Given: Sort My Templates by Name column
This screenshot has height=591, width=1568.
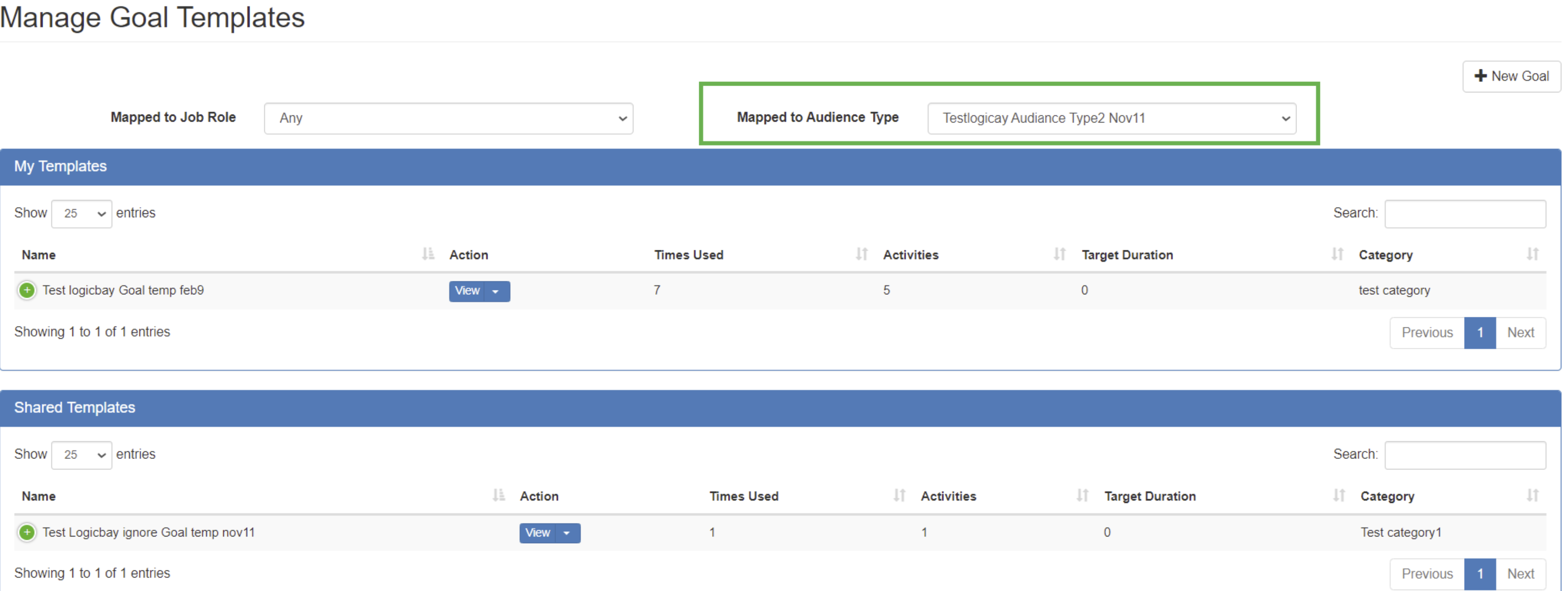Looking at the screenshot, I should [x=39, y=255].
